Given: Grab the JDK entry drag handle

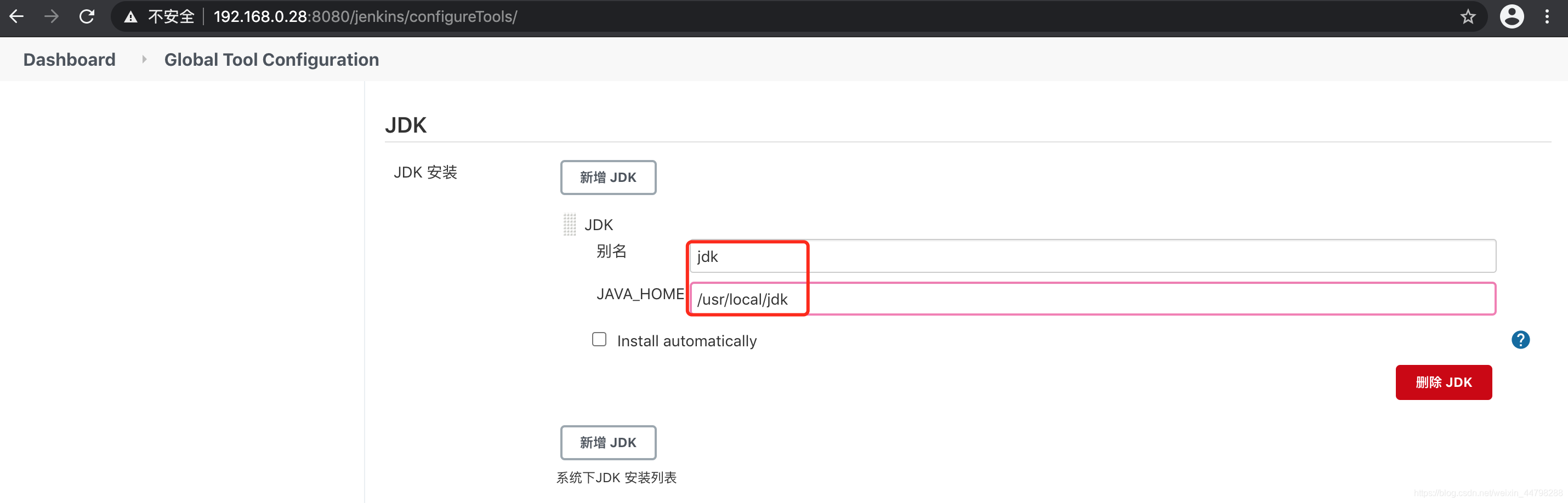Looking at the screenshot, I should click(x=569, y=225).
